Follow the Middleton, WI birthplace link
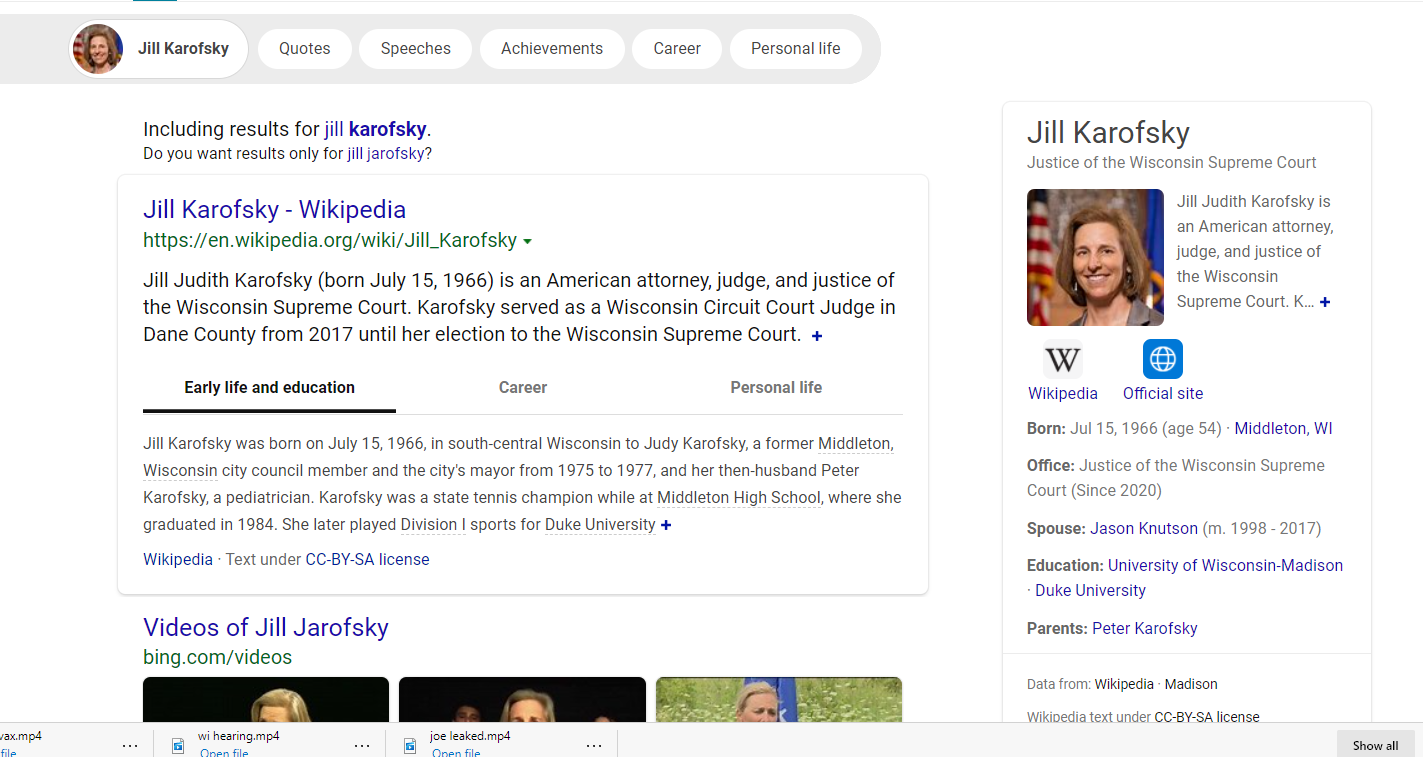Viewport: 1423px width, 757px height. (x=1283, y=429)
